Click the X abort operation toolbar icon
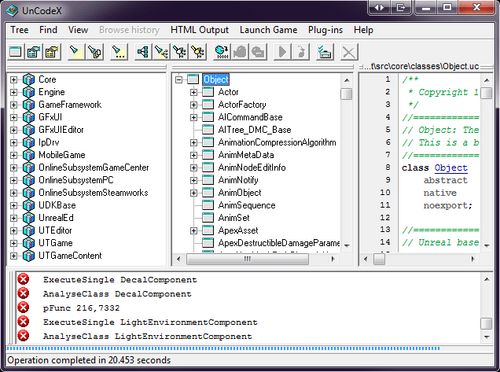 tap(349, 52)
